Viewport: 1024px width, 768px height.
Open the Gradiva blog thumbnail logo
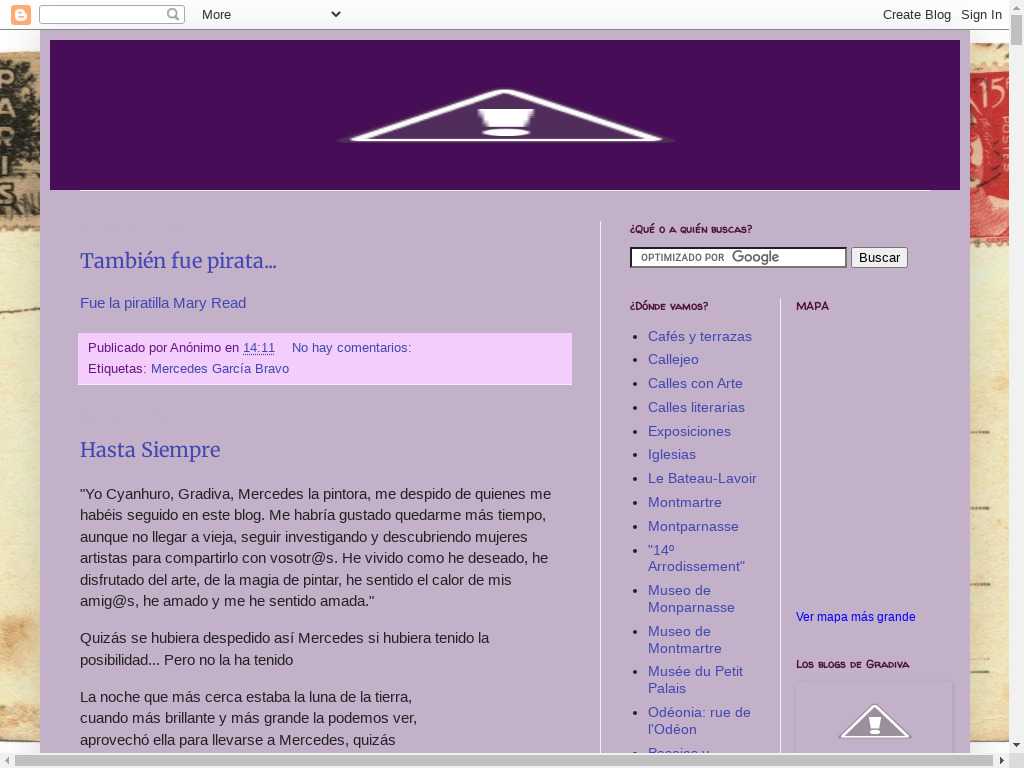874,722
